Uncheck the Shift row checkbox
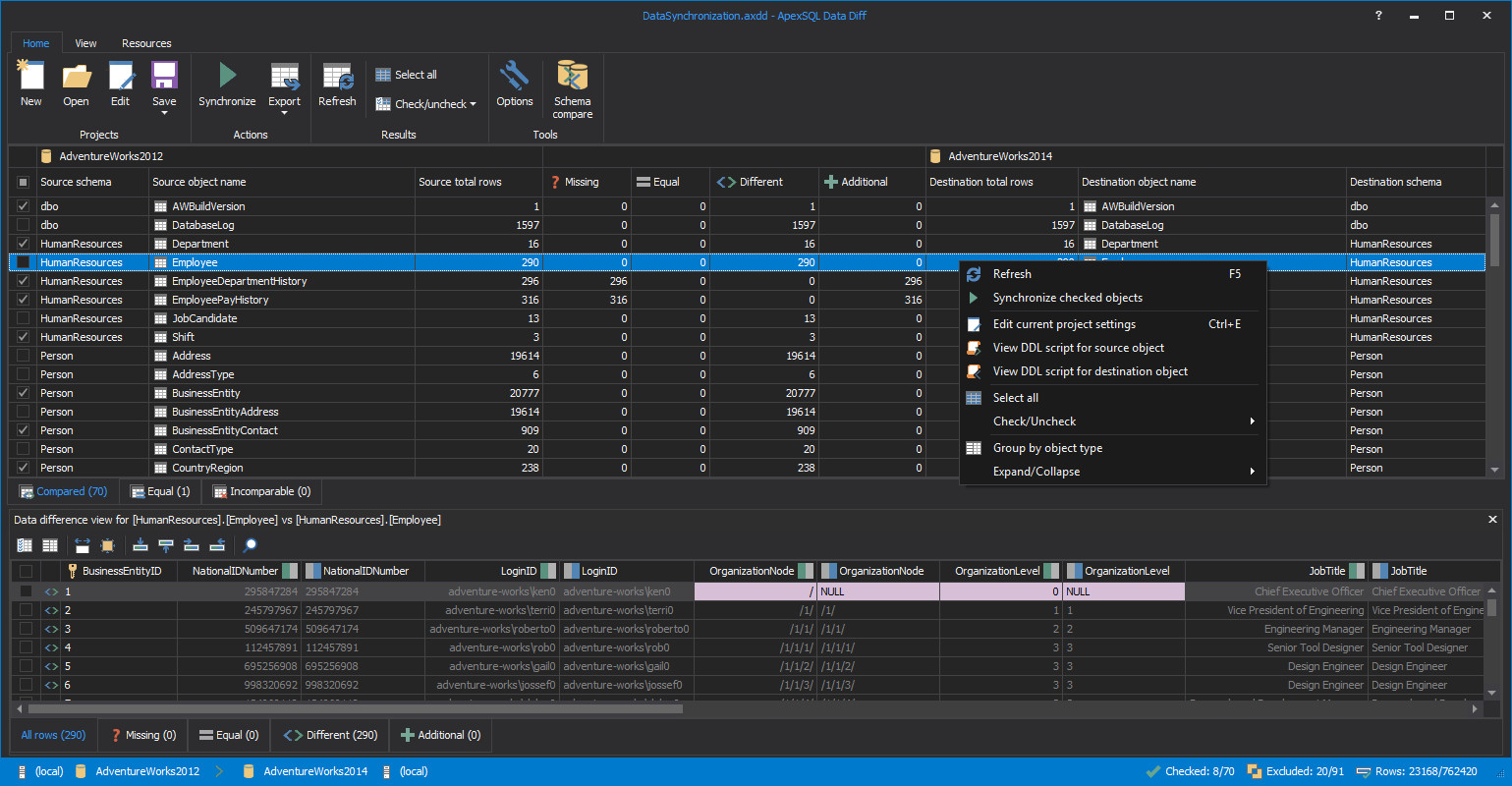This screenshot has width=1512, height=786. pos(24,337)
